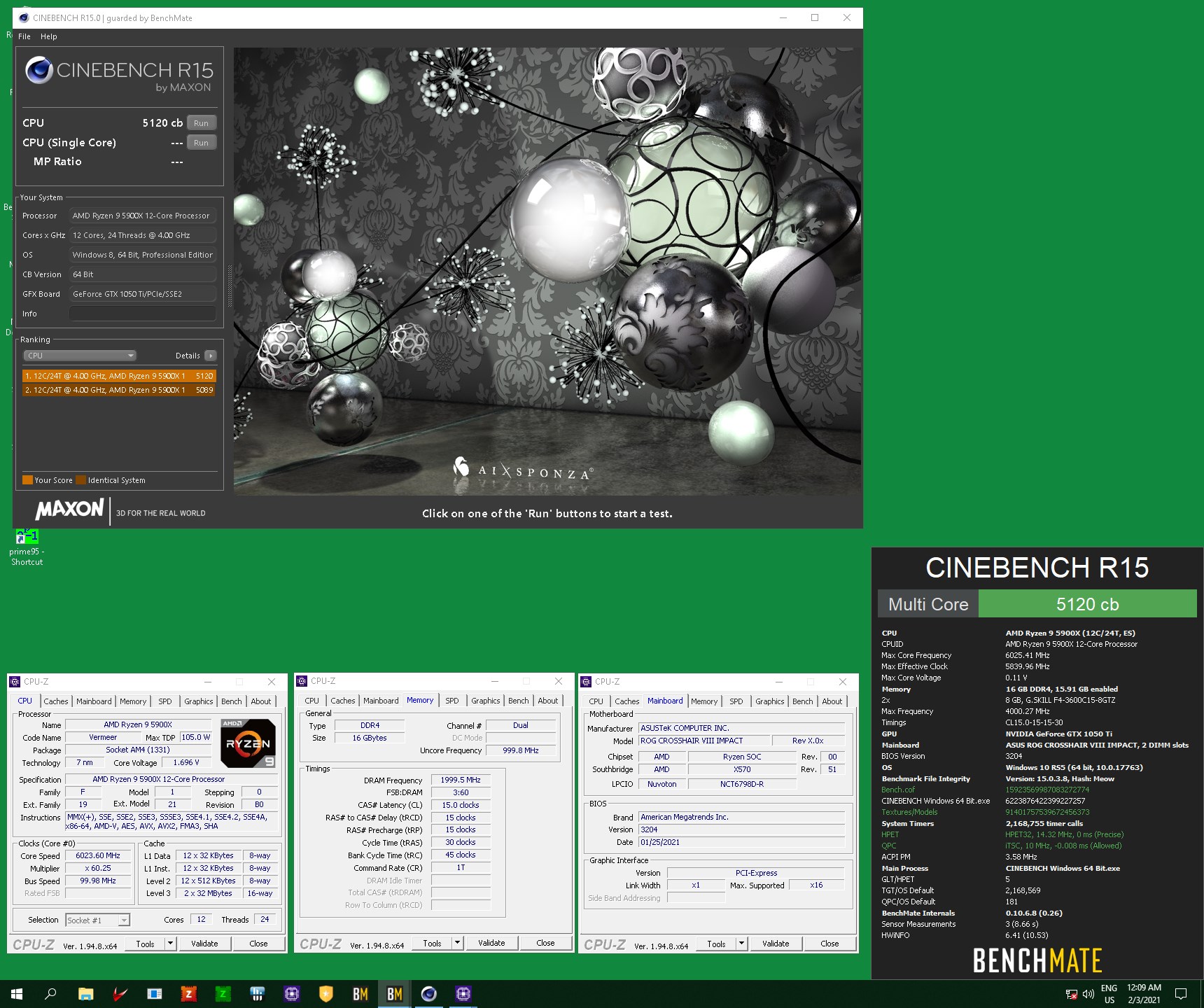Click the CPU-Z Mainboard window's title icon
This screenshot has height=1008, width=1204.
point(587,681)
